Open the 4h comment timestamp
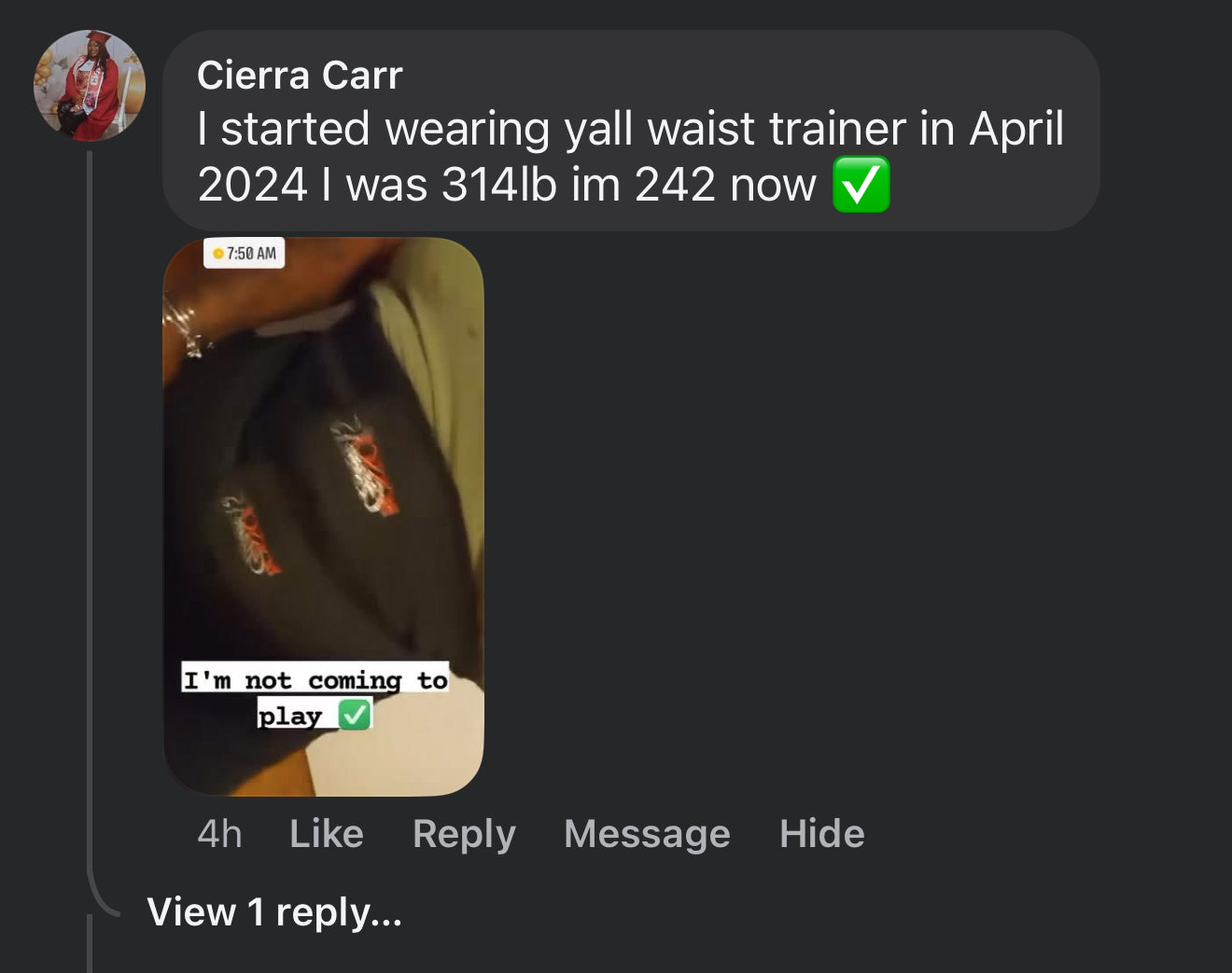Viewport: 1232px width, 973px height. (x=219, y=833)
